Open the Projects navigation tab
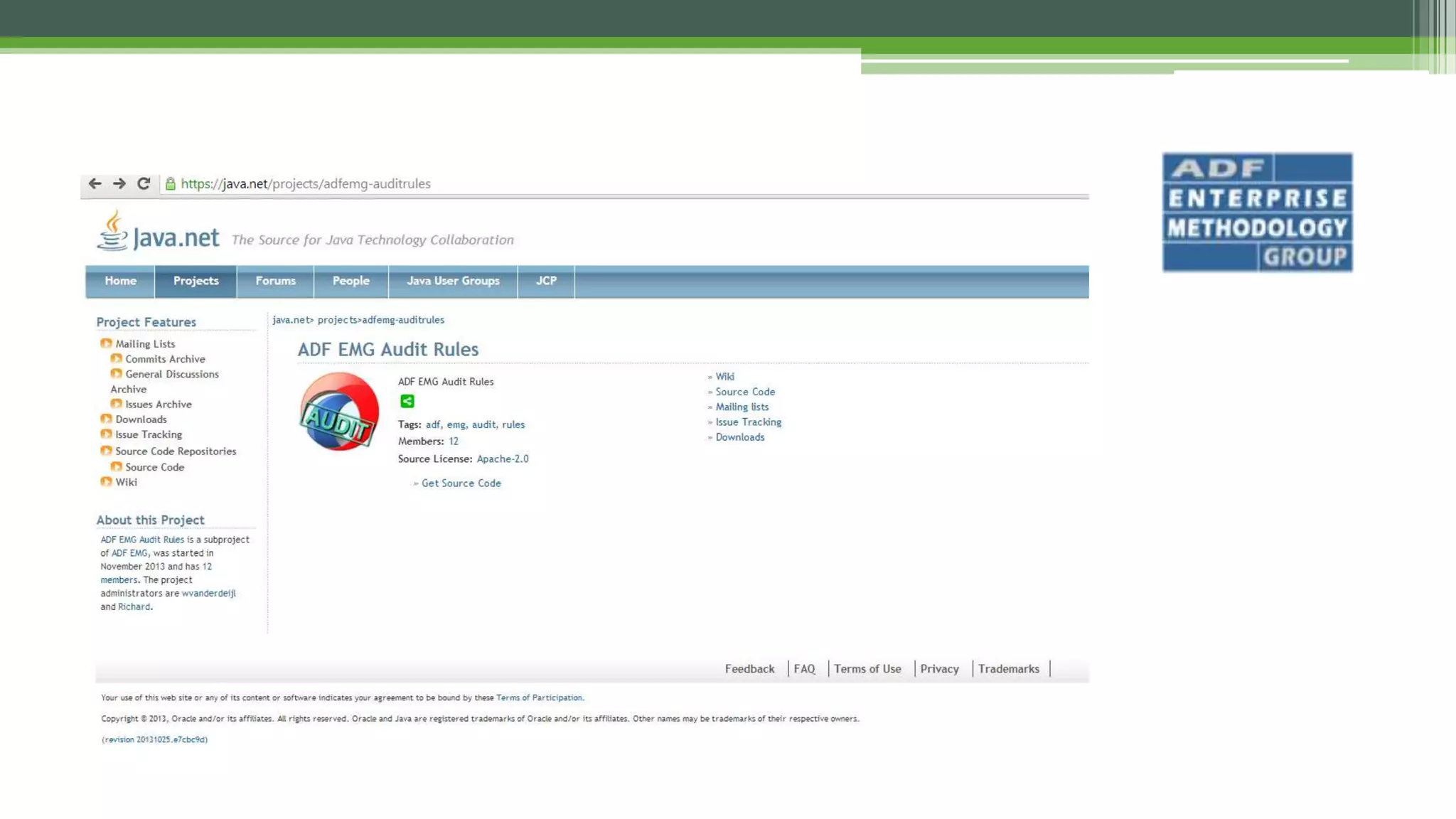Screen dimensions: 1456x819 (196, 281)
